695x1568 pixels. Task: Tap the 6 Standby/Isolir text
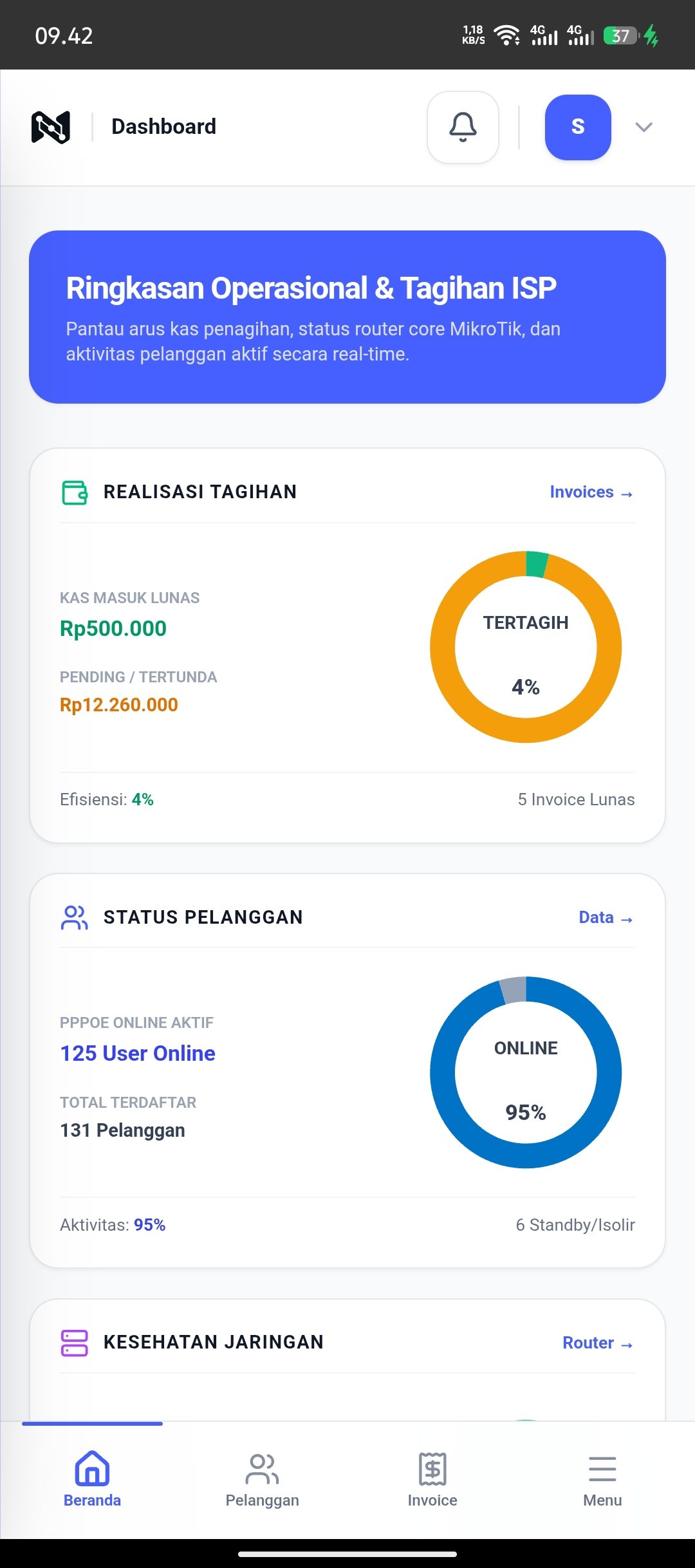tap(575, 1225)
